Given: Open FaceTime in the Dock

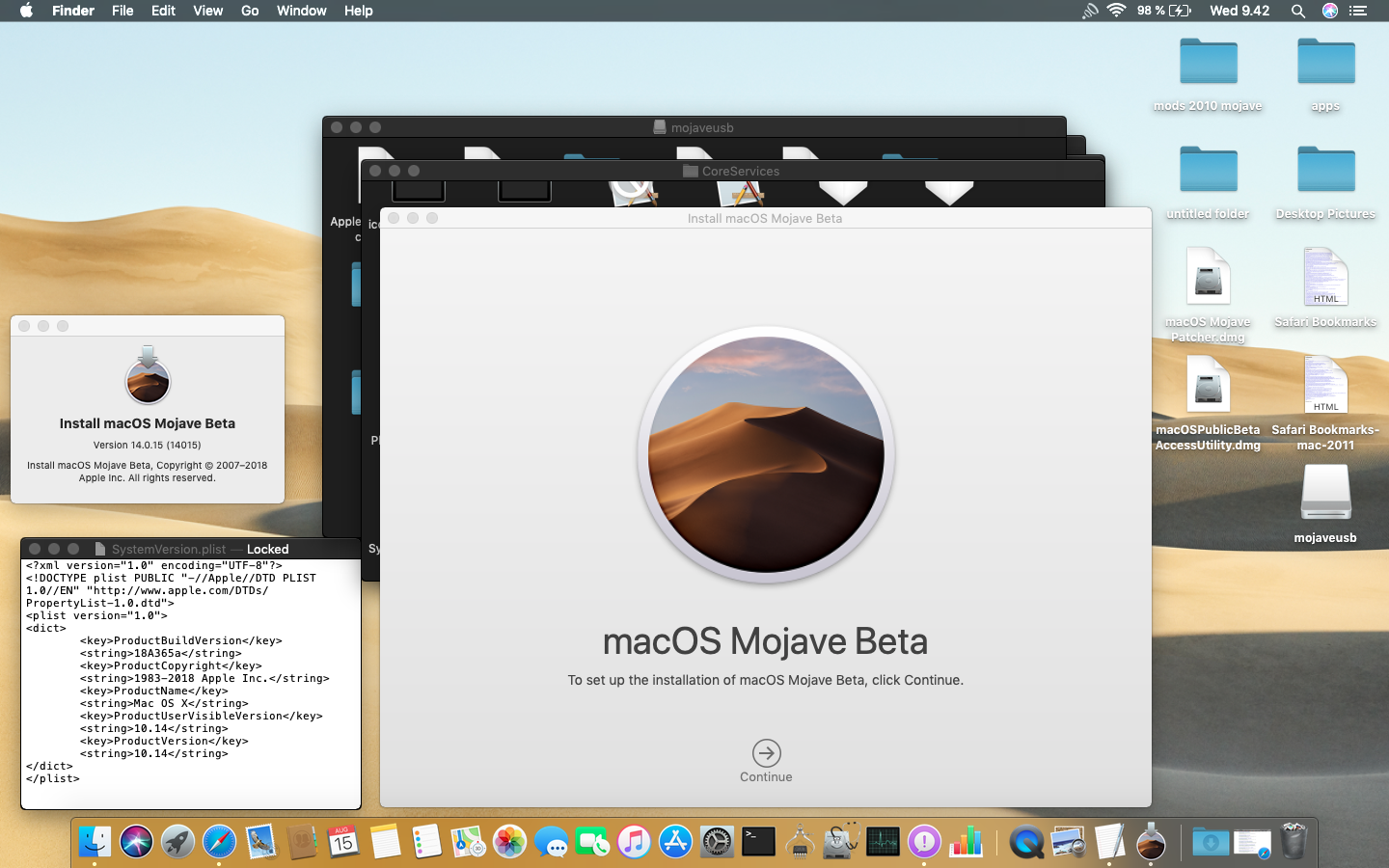Looking at the screenshot, I should pyautogui.click(x=592, y=841).
